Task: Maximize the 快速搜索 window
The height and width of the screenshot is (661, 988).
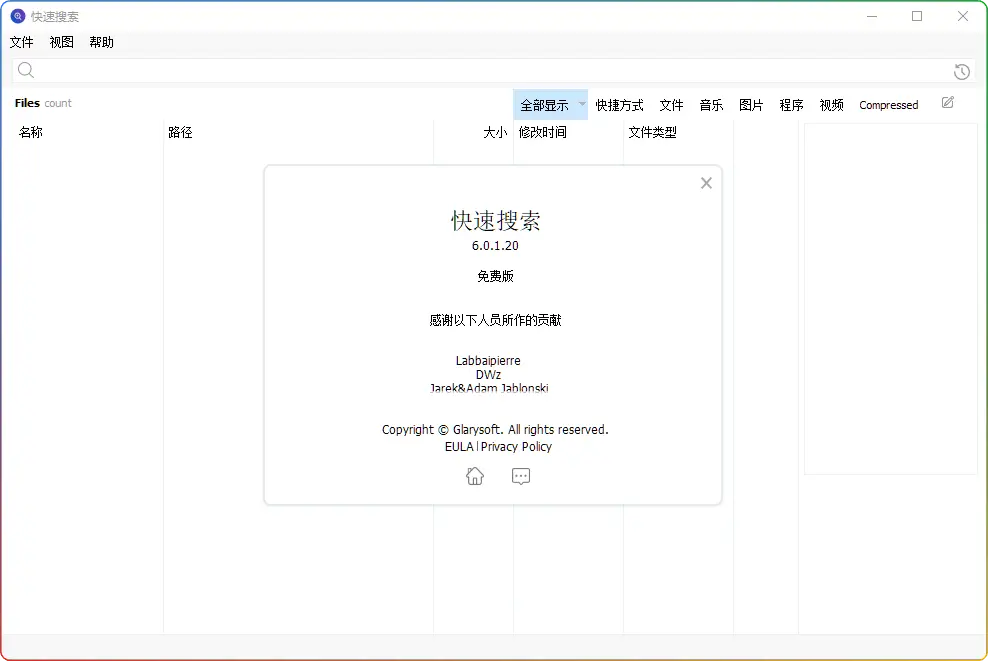Action: tap(917, 16)
